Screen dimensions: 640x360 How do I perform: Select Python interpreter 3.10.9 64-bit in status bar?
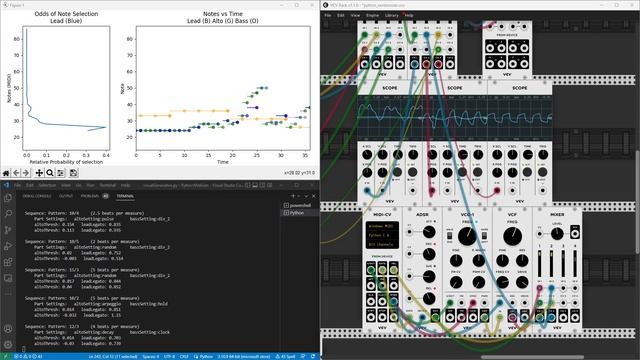pos(244,356)
